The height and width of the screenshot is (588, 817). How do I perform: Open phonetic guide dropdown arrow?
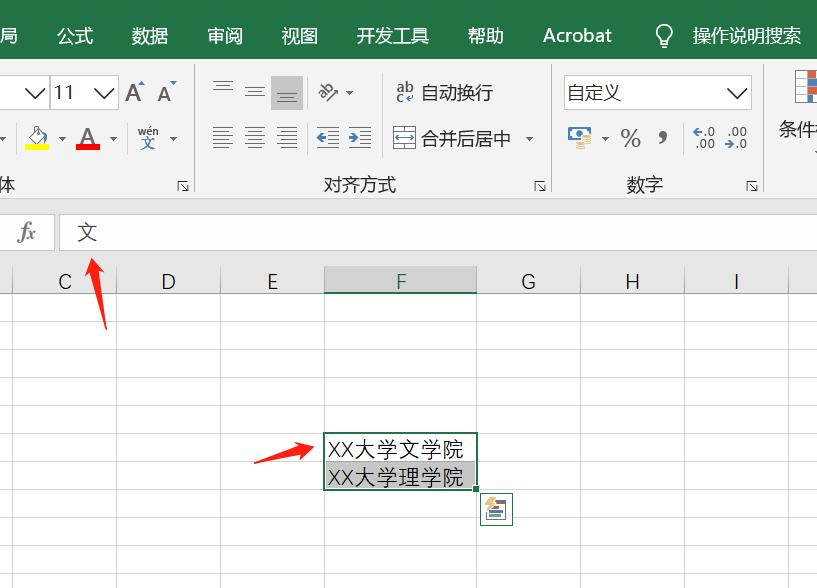pos(174,139)
